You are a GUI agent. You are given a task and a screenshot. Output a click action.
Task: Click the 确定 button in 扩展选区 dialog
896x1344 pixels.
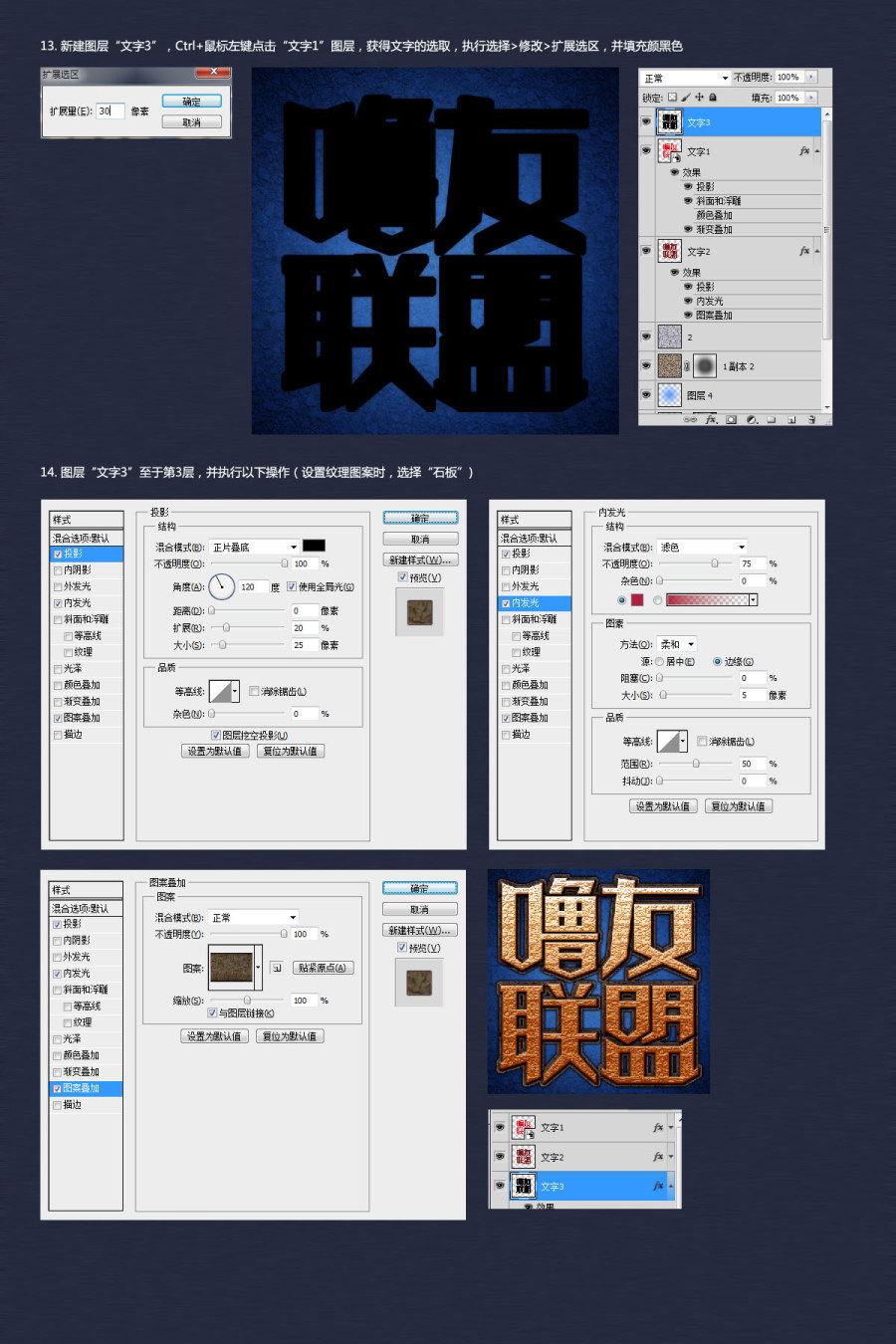(191, 101)
